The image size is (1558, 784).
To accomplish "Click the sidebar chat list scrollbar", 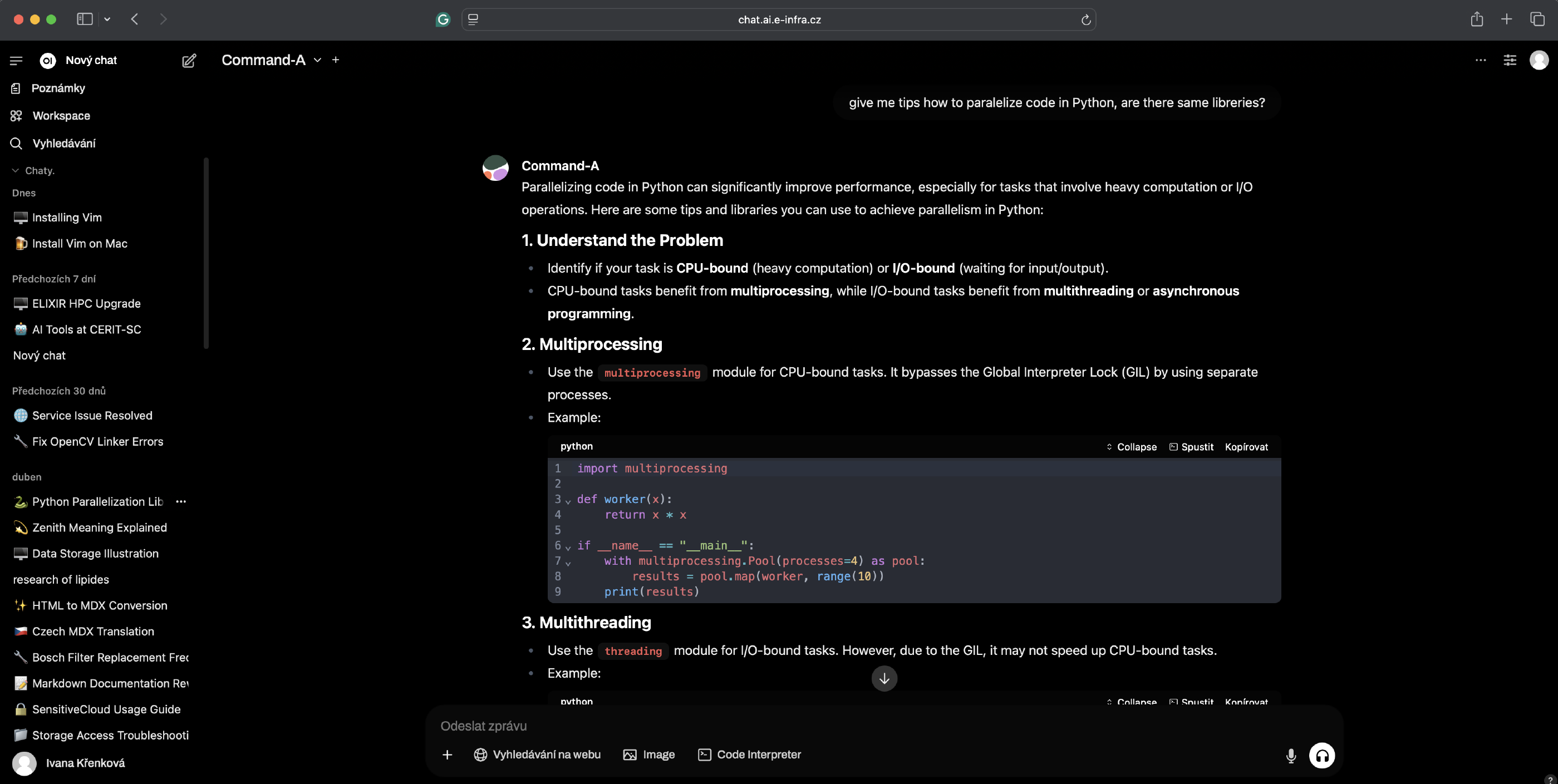I will (x=207, y=254).
